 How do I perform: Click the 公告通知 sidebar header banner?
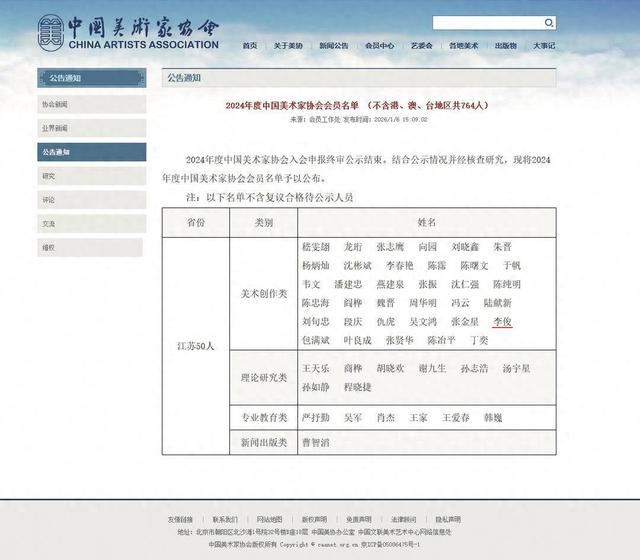coord(91,78)
